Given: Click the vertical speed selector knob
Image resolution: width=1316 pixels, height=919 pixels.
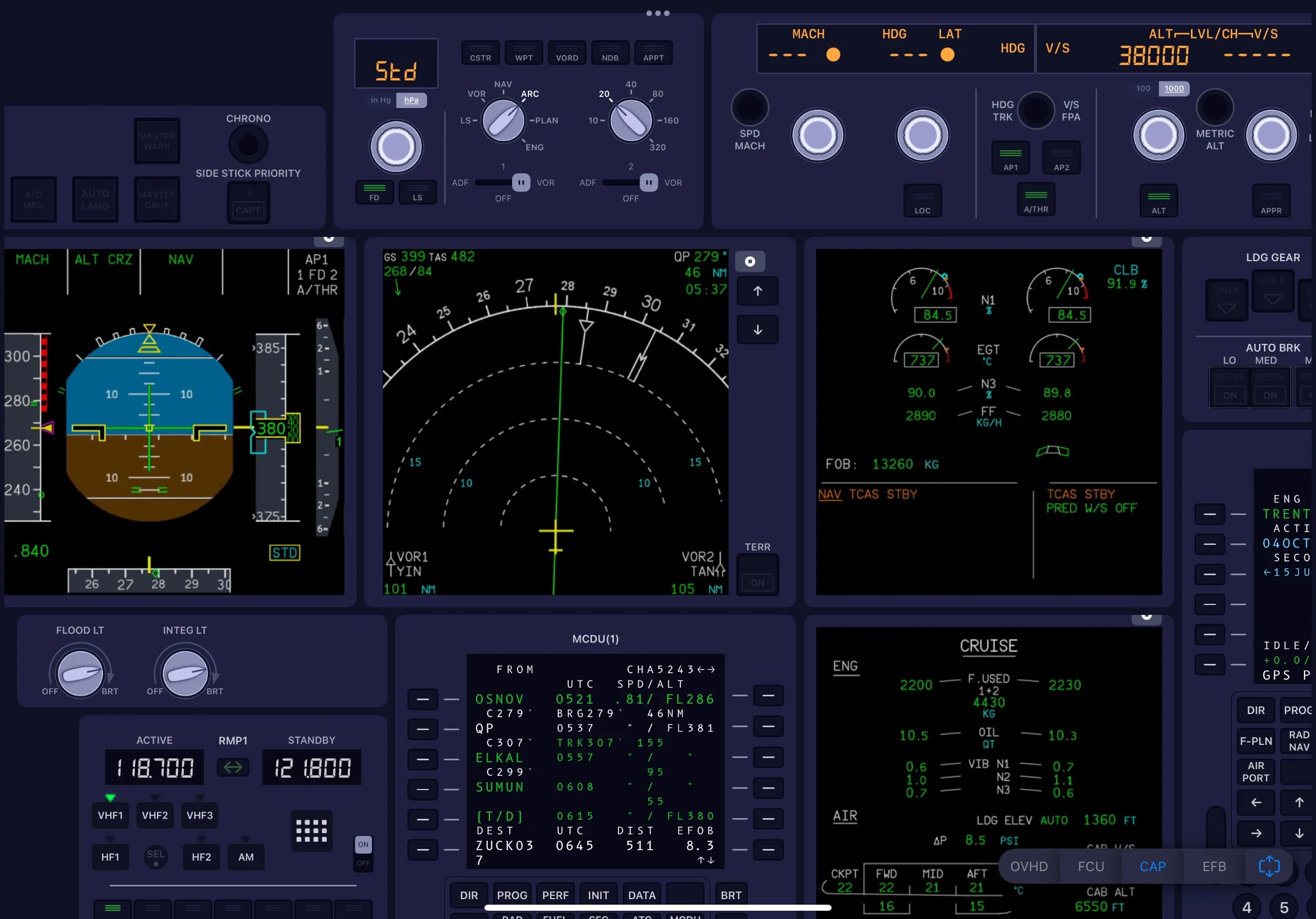Looking at the screenshot, I should point(1271,135).
